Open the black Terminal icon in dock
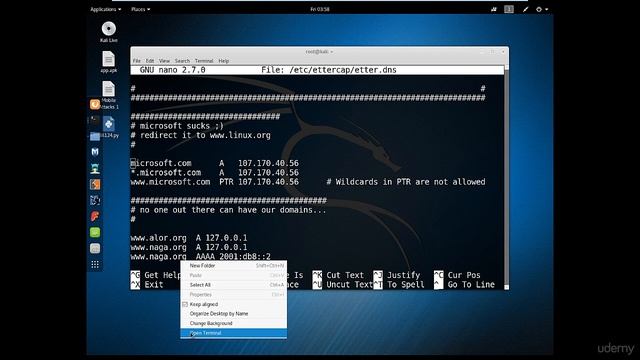Image resolution: width=640 pixels, height=360 pixels. (95, 120)
